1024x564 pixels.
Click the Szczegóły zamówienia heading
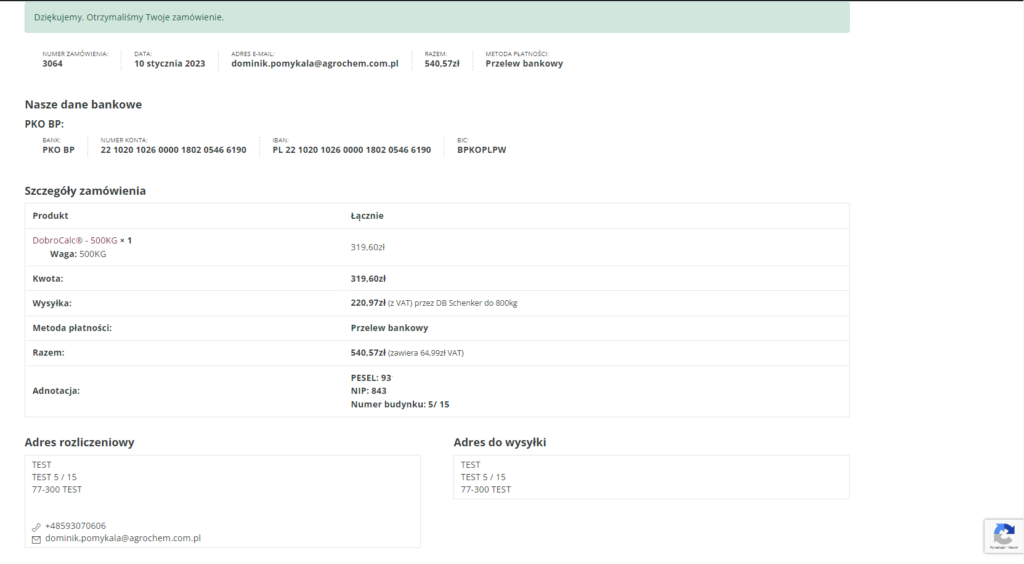coord(86,191)
